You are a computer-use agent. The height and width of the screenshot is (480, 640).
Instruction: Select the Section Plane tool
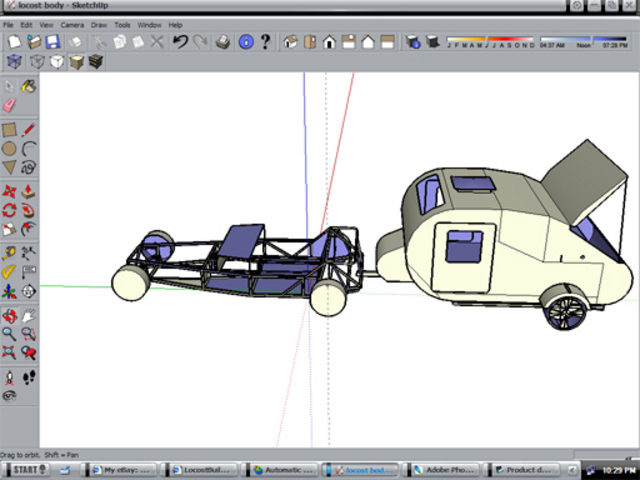point(28,291)
